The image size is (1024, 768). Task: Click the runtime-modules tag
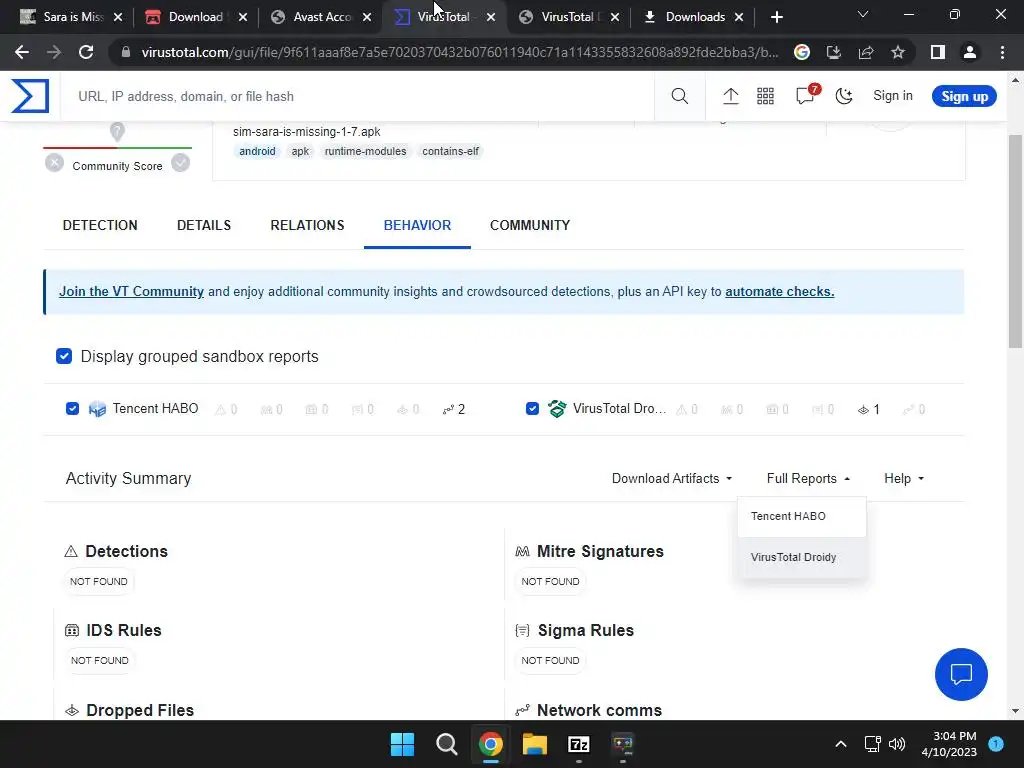click(x=366, y=152)
